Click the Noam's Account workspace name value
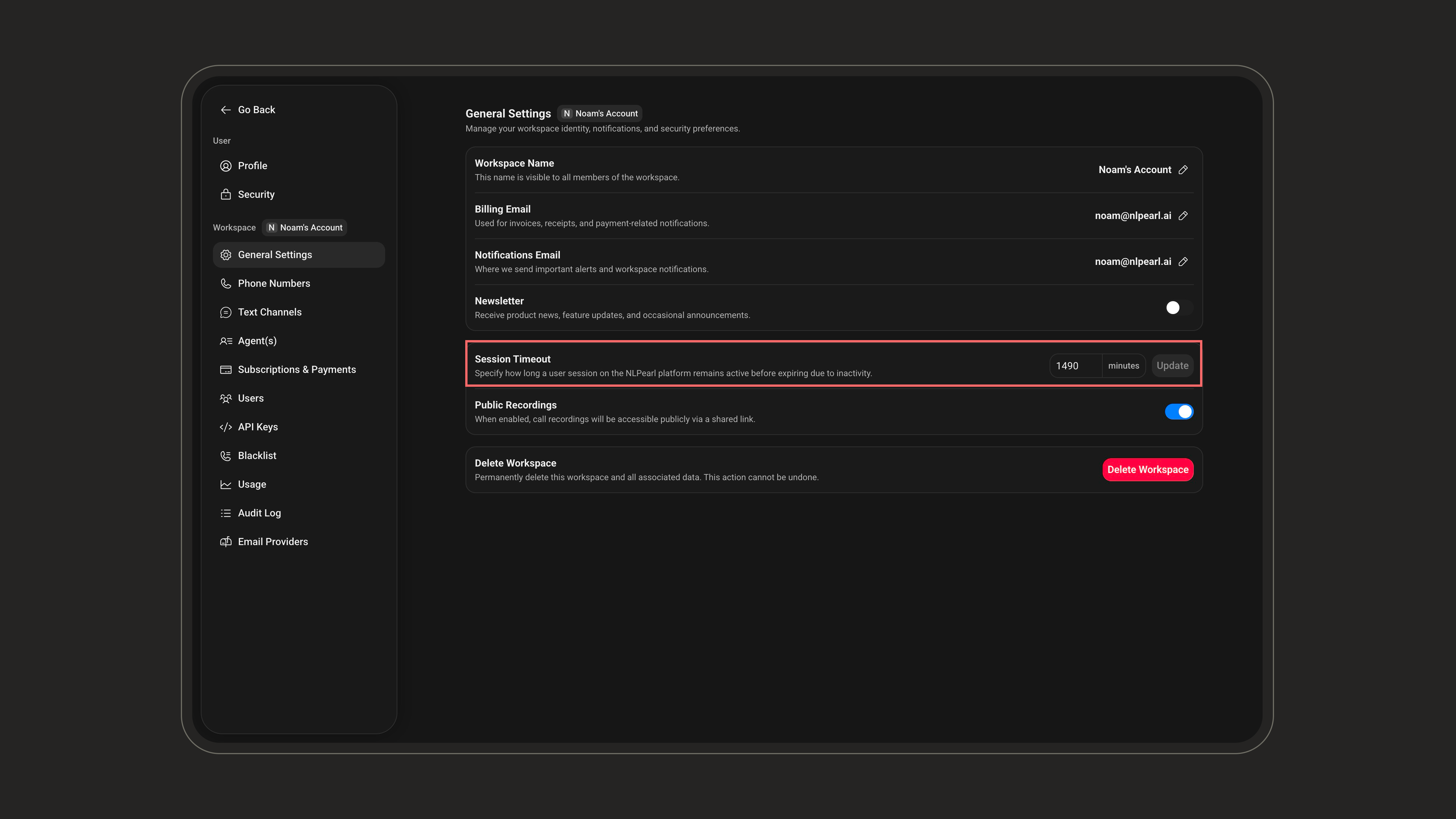 (x=1134, y=169)
